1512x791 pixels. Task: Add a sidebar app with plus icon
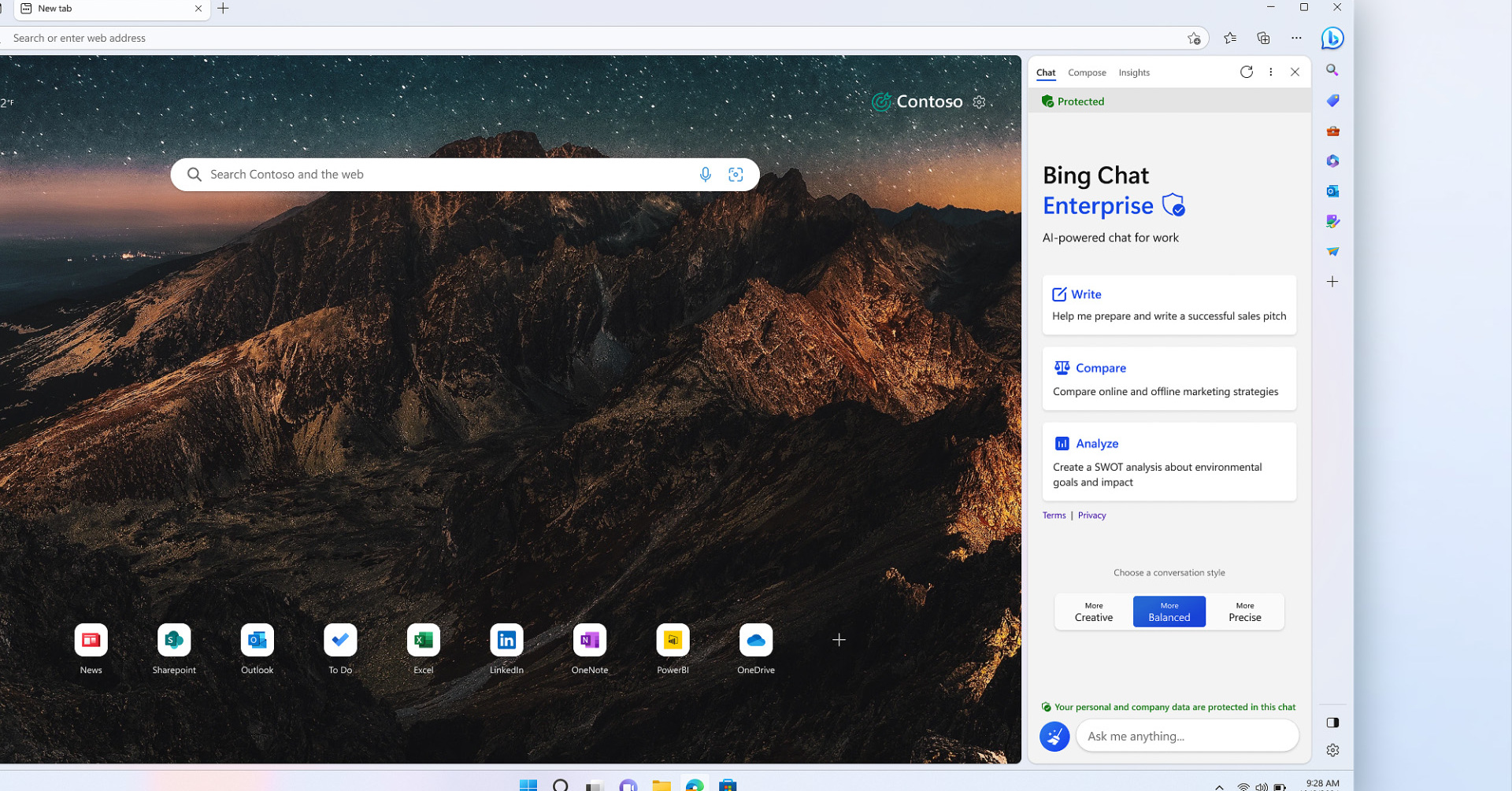tap(1332, 282)
